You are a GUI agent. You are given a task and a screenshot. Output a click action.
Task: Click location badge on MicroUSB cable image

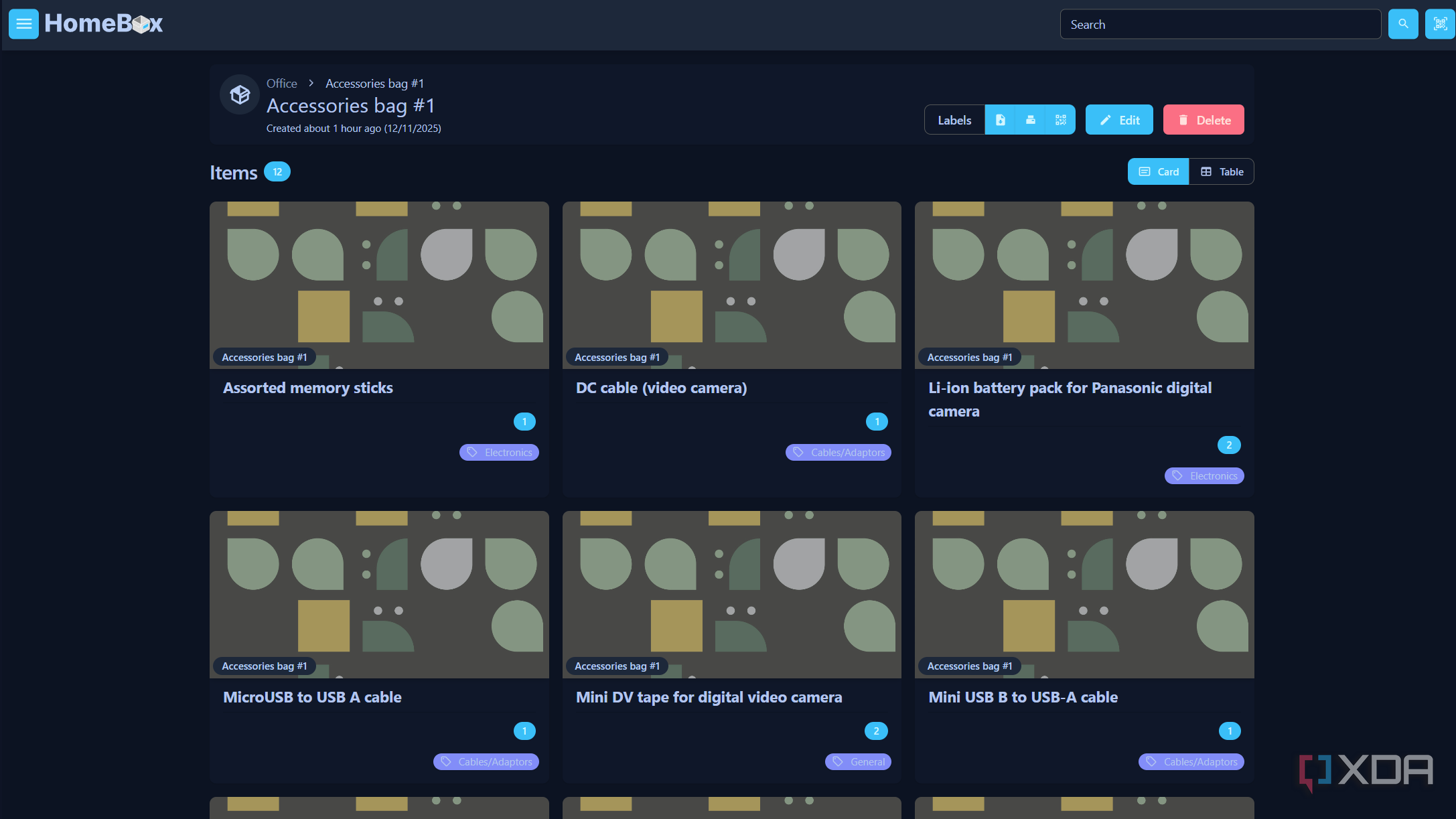265,666
